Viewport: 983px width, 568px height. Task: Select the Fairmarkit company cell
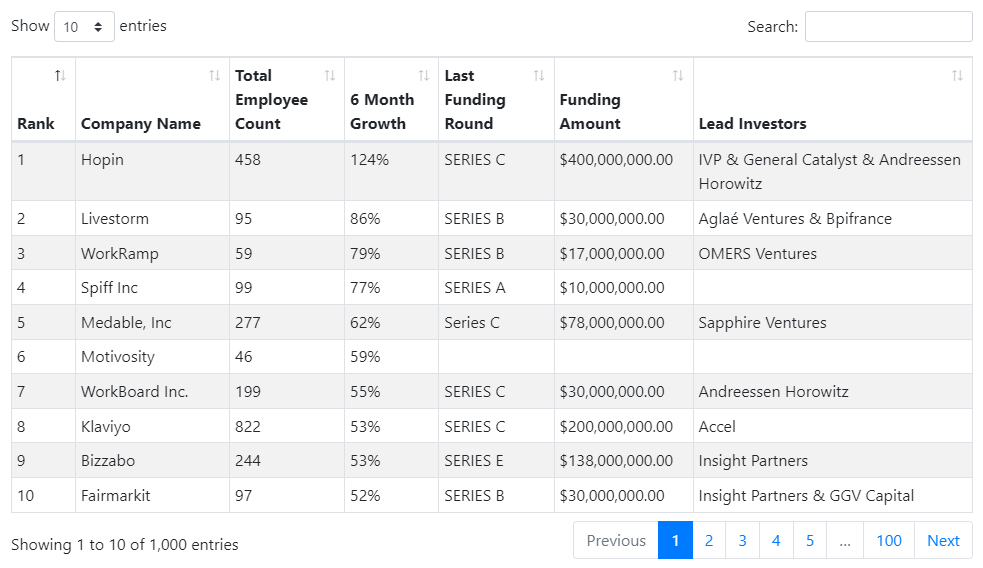point(152,495)
